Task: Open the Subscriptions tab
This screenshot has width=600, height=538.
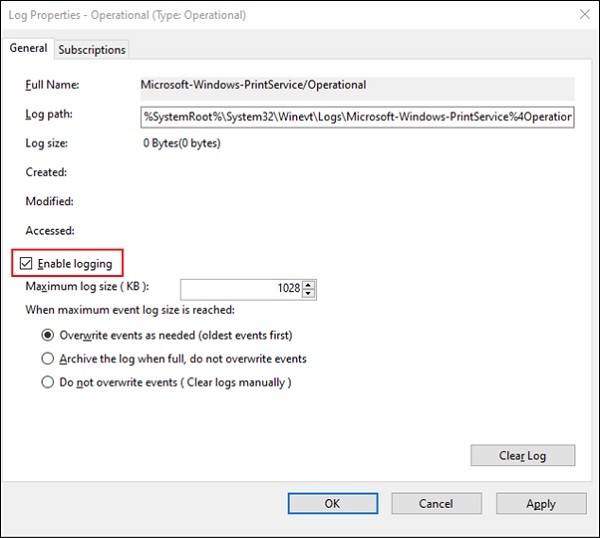Action: click(92, 50)
